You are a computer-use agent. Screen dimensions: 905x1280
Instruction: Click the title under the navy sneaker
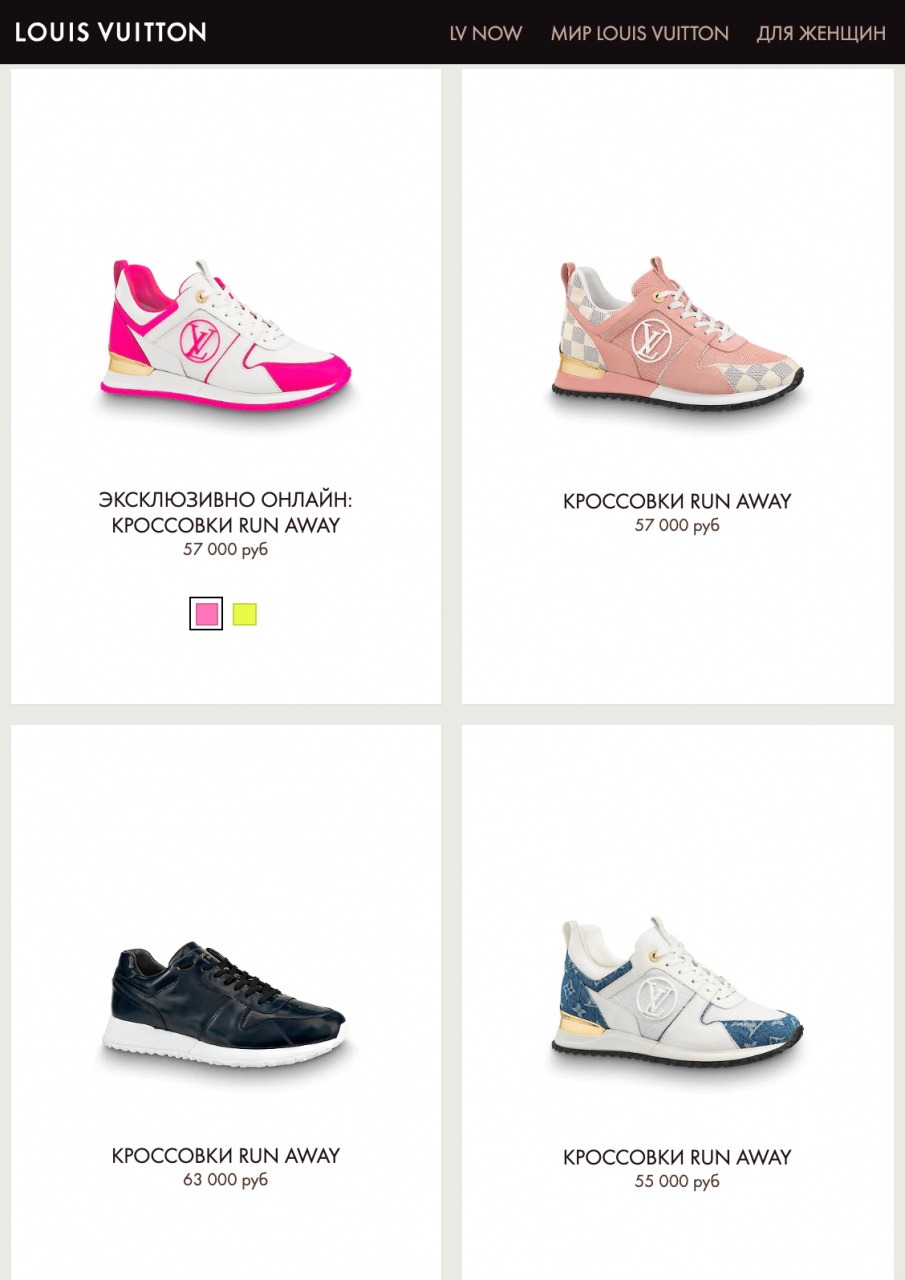tap(226, 1156)
